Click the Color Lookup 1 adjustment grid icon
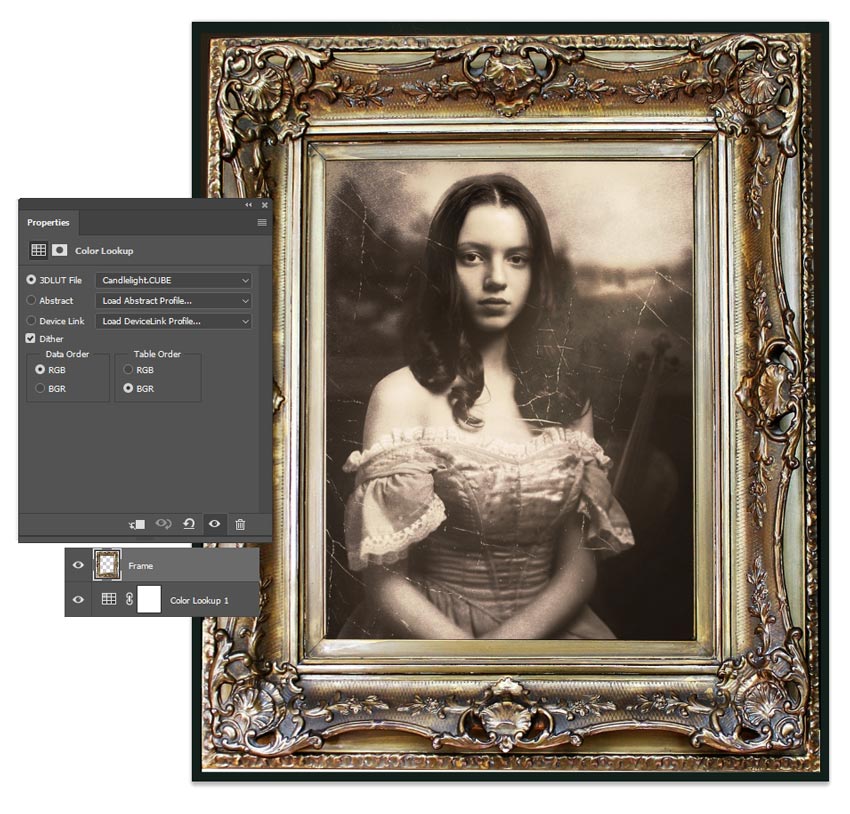 [109, 597]
